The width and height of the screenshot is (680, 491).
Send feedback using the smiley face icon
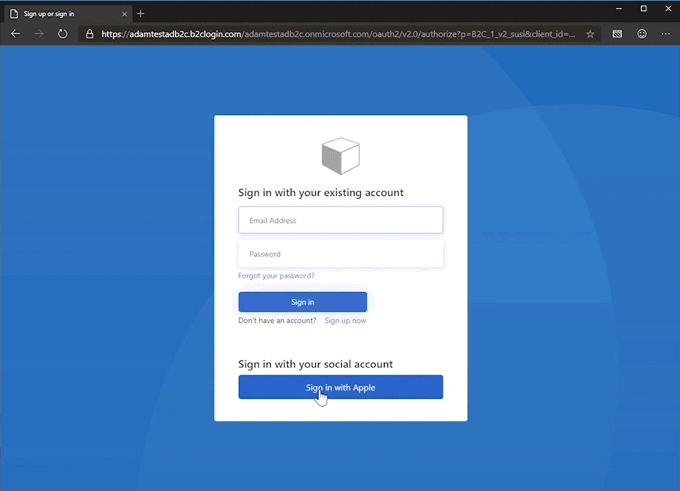point(642,34)
